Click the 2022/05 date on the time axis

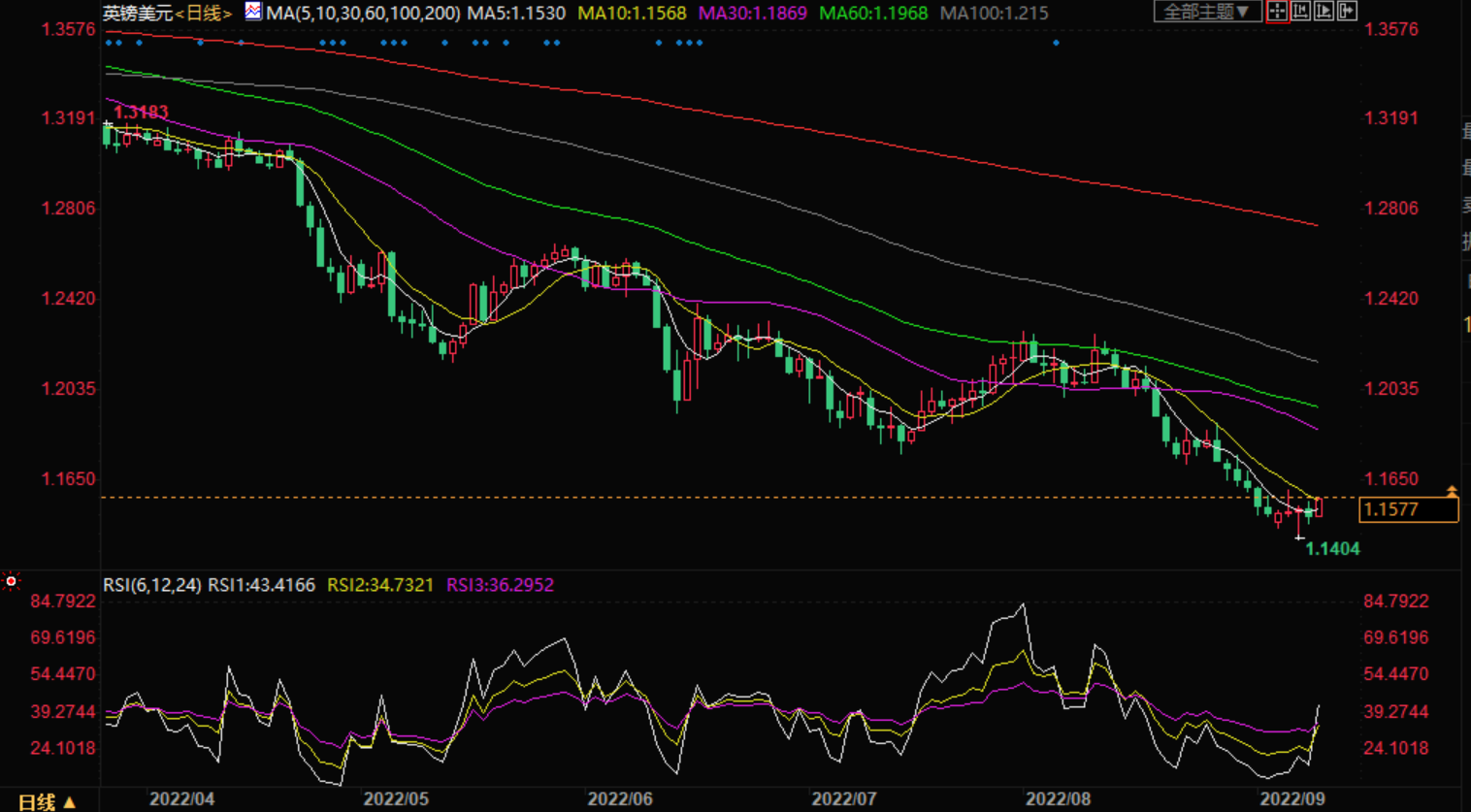point(396,799)
